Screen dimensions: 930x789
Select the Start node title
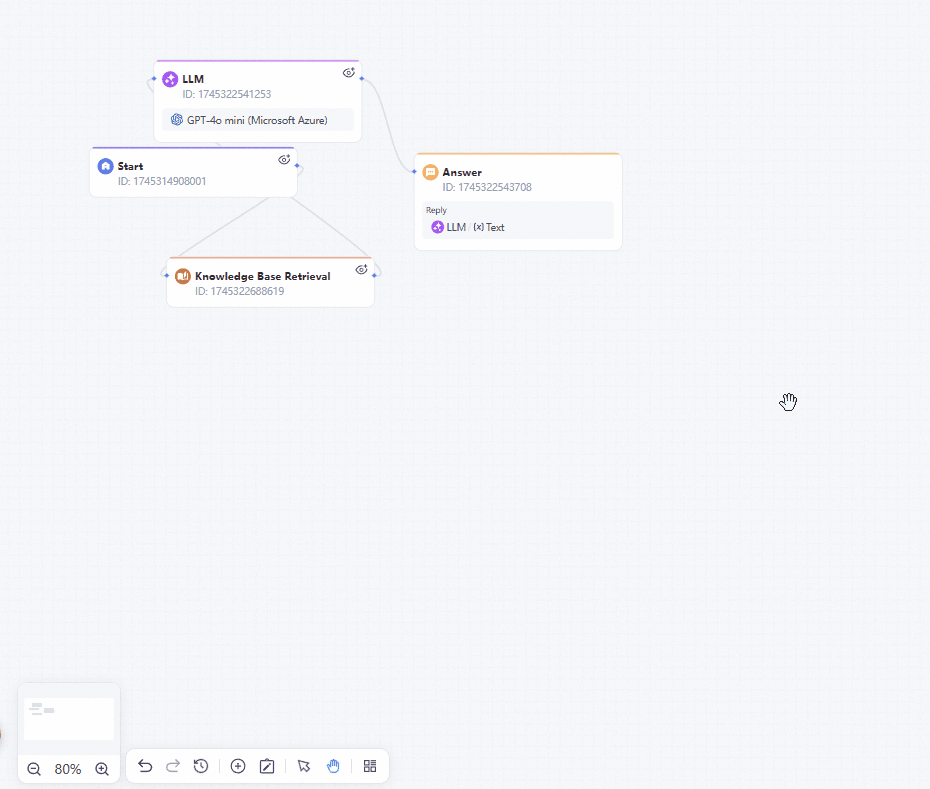click(130, 166)
